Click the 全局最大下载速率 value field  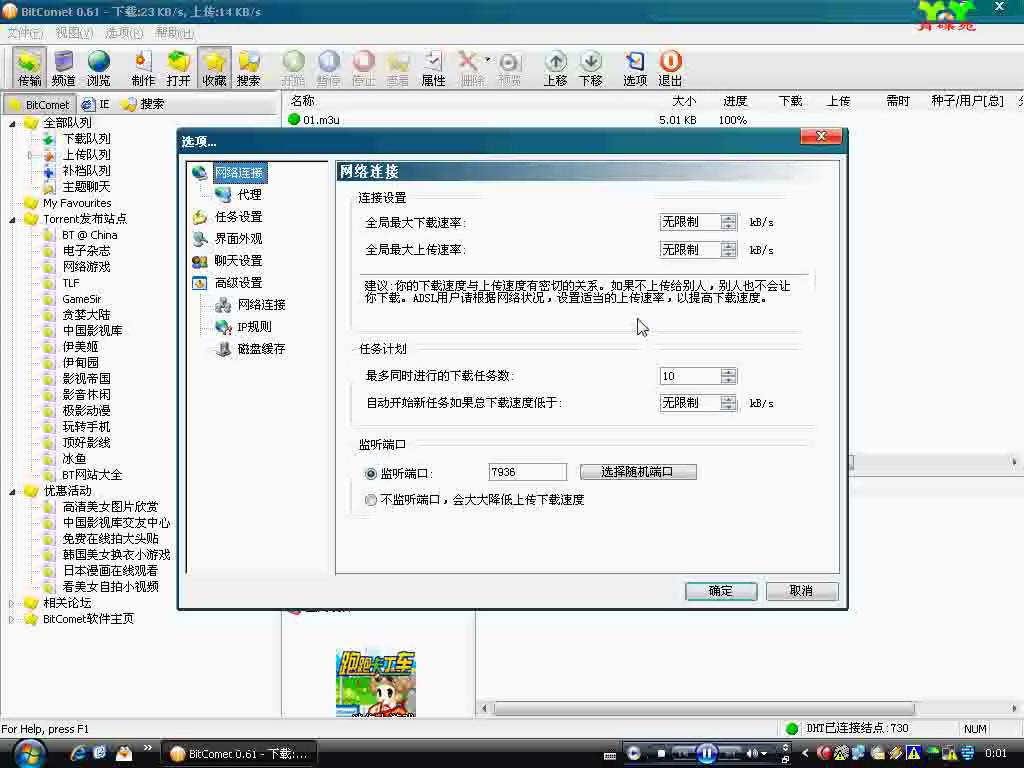[690, 223]
